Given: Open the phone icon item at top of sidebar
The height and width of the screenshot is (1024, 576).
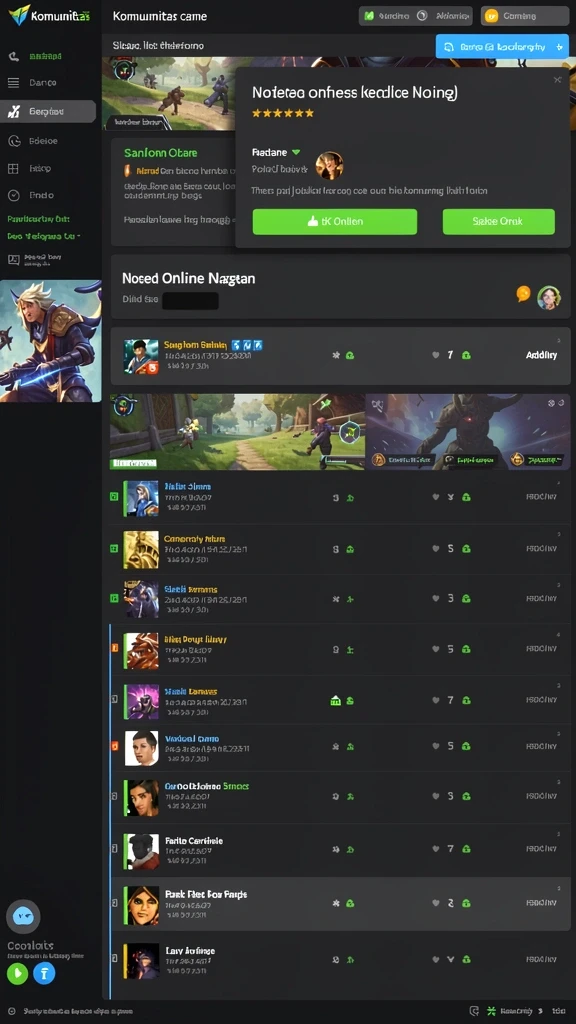Looking at the screenshot, I should coord(13,56).
